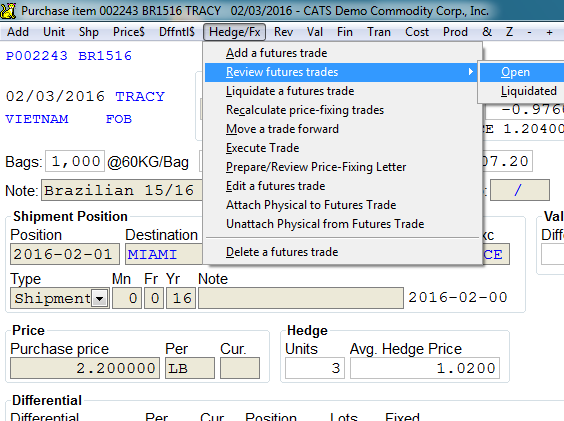Click the CATS application icon in title bar
Image resolution: width=564 pixels, height=421 pixels.
pyautogui.click(x=8, y=10)
